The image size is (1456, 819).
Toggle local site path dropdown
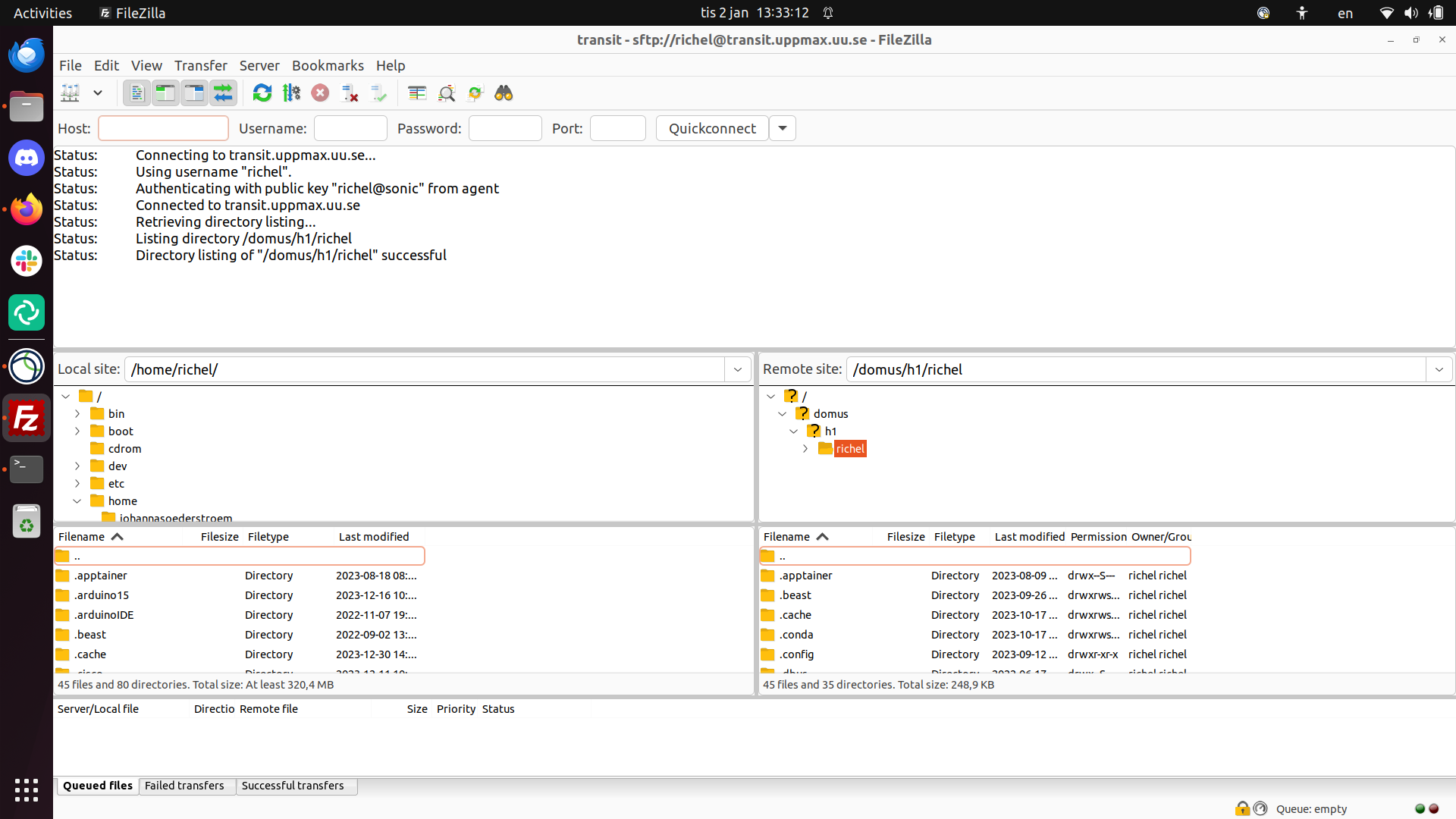tap(737, 369)
